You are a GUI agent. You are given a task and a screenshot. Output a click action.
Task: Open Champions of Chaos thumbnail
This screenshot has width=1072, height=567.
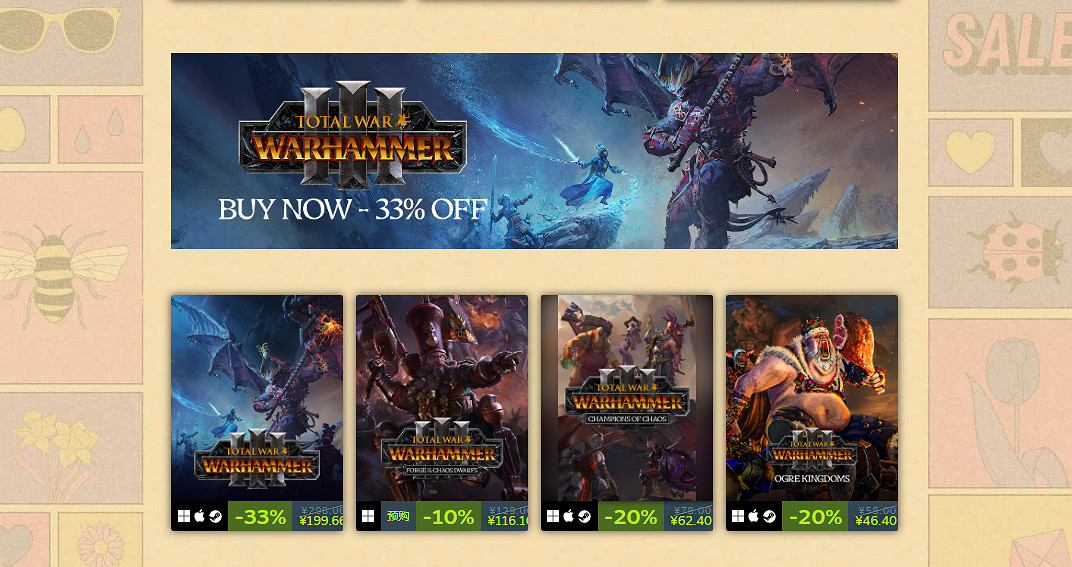[627, 398]
